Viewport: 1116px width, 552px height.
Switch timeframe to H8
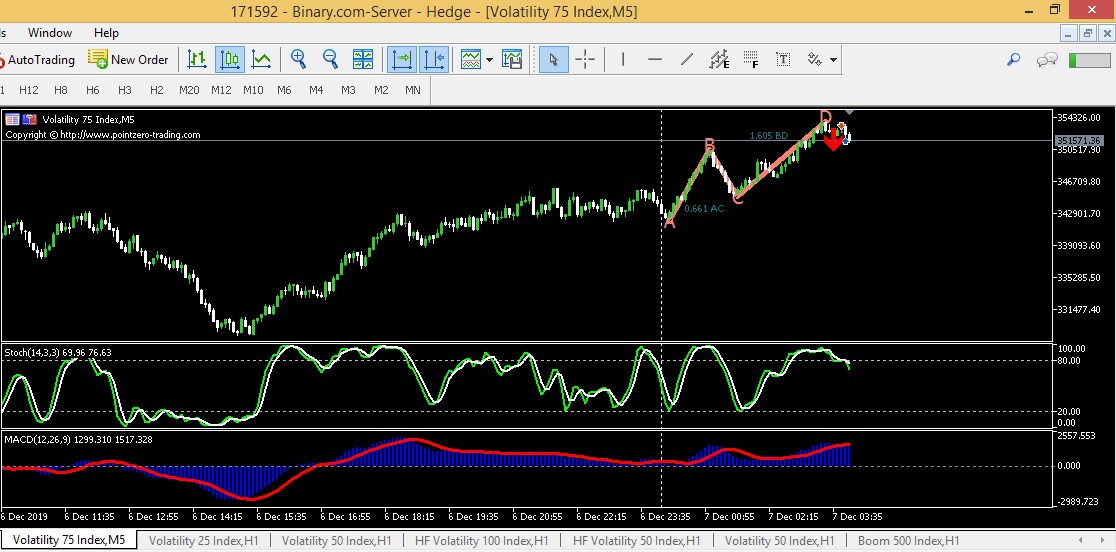click(61, 90)
